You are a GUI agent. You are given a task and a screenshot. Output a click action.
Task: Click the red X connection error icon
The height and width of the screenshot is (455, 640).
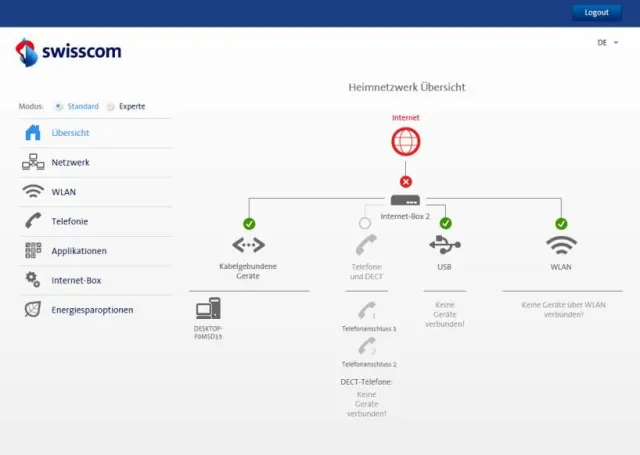coord(406,182)
